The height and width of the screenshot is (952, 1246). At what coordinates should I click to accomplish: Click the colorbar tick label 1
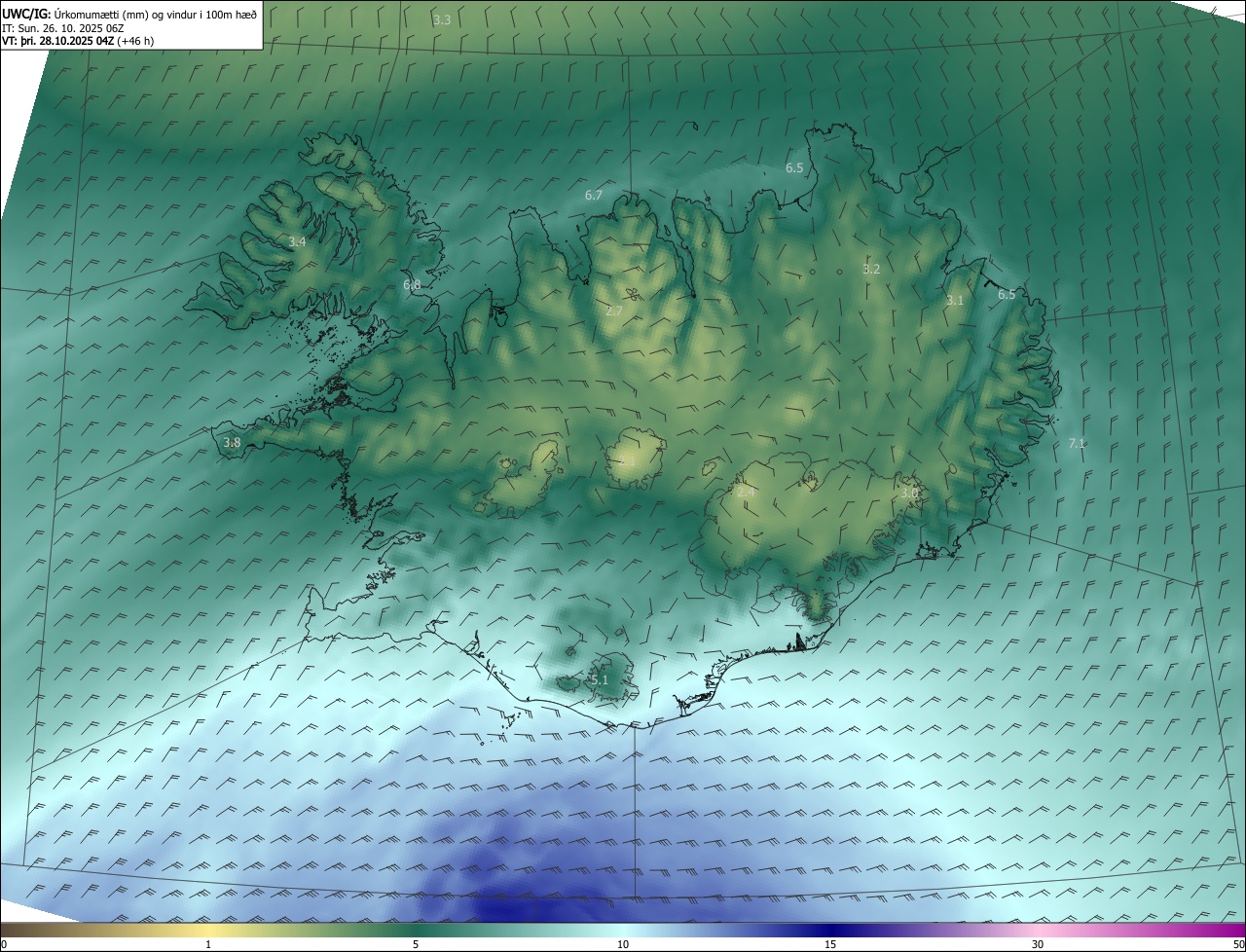click(208, 944)
